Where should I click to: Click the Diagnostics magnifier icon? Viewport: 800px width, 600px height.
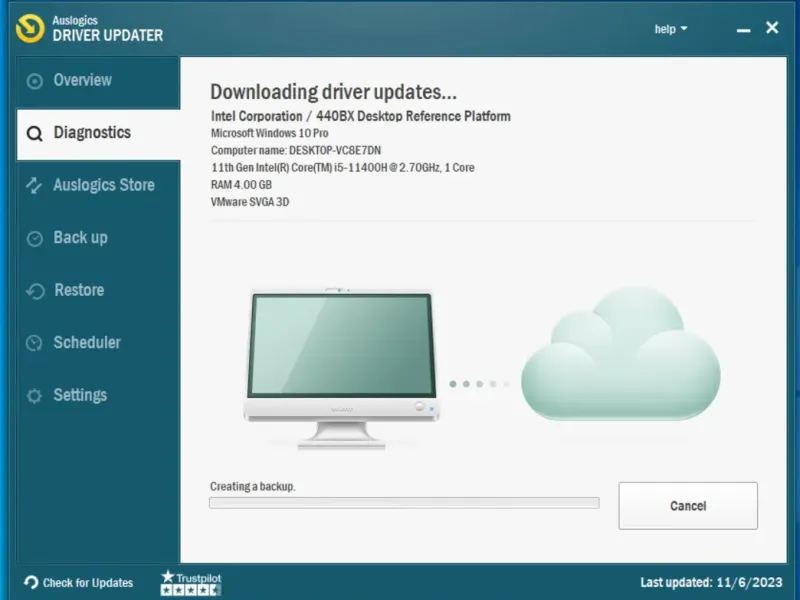pos(35,134)
